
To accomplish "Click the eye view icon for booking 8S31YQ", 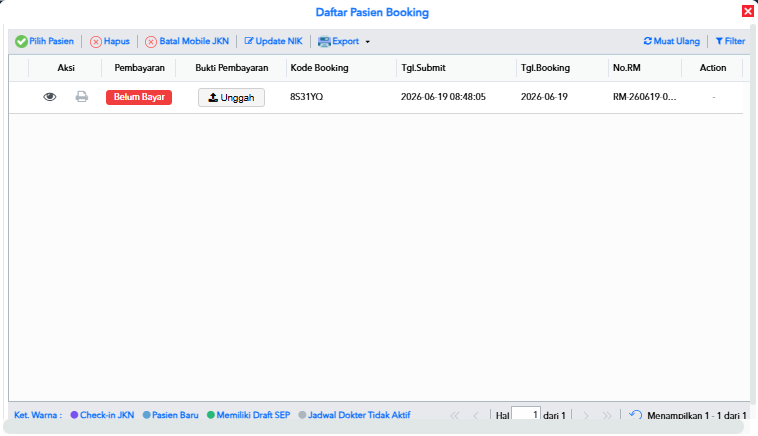I will pyautogui.click(x=49, y=97).
